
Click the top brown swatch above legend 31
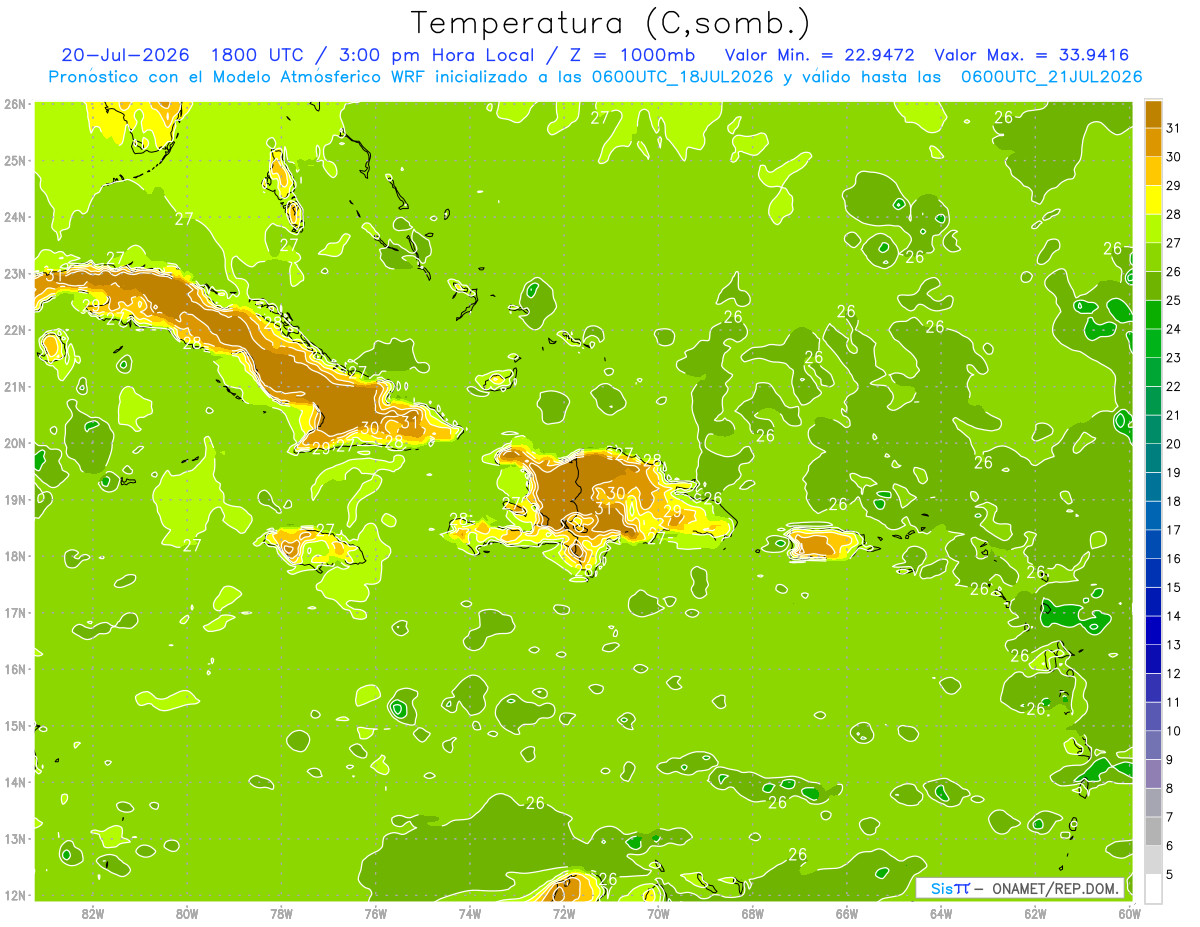tap(1153, 113)
